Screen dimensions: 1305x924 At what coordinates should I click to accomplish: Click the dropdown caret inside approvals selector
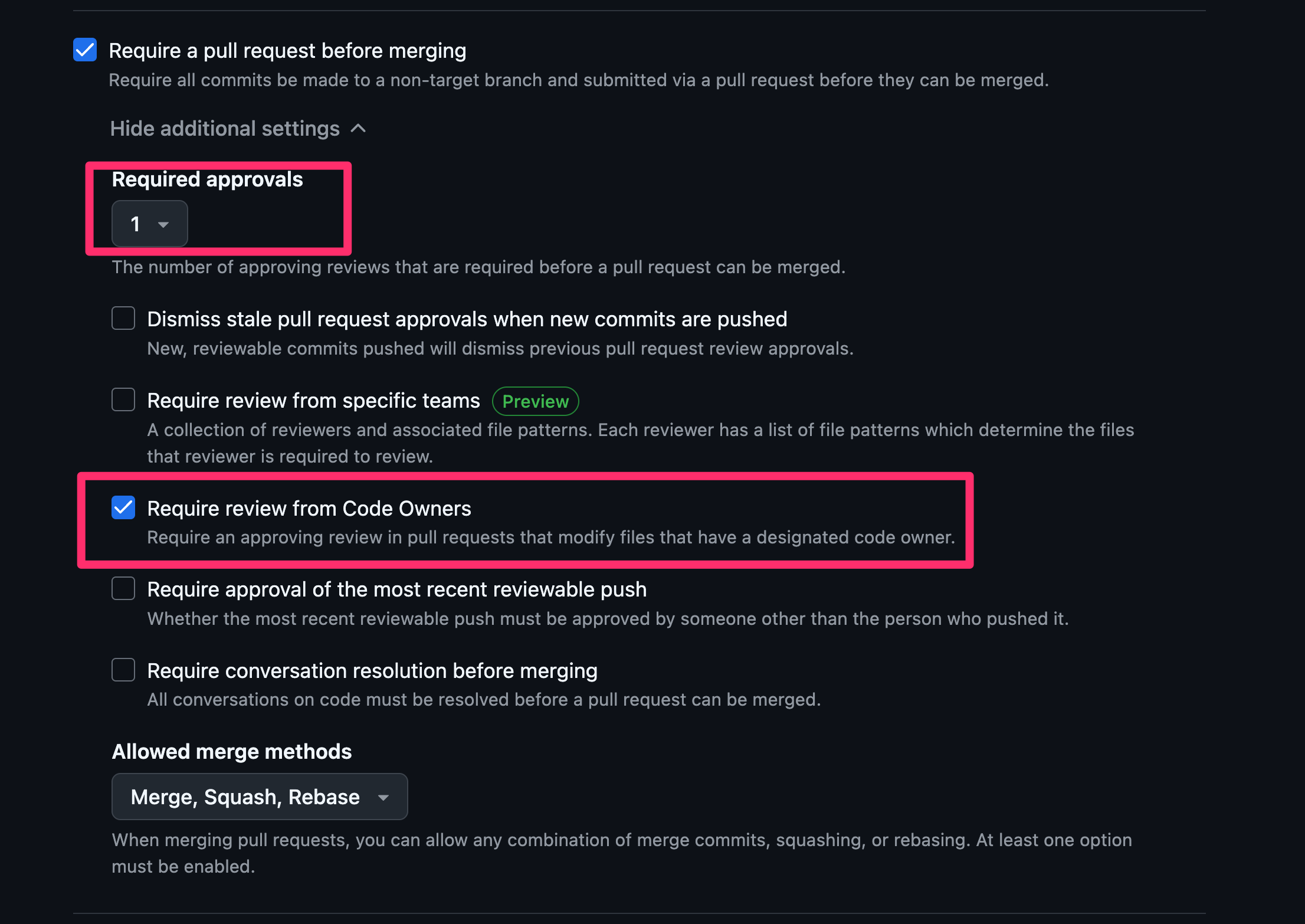(x=163, y=225)
